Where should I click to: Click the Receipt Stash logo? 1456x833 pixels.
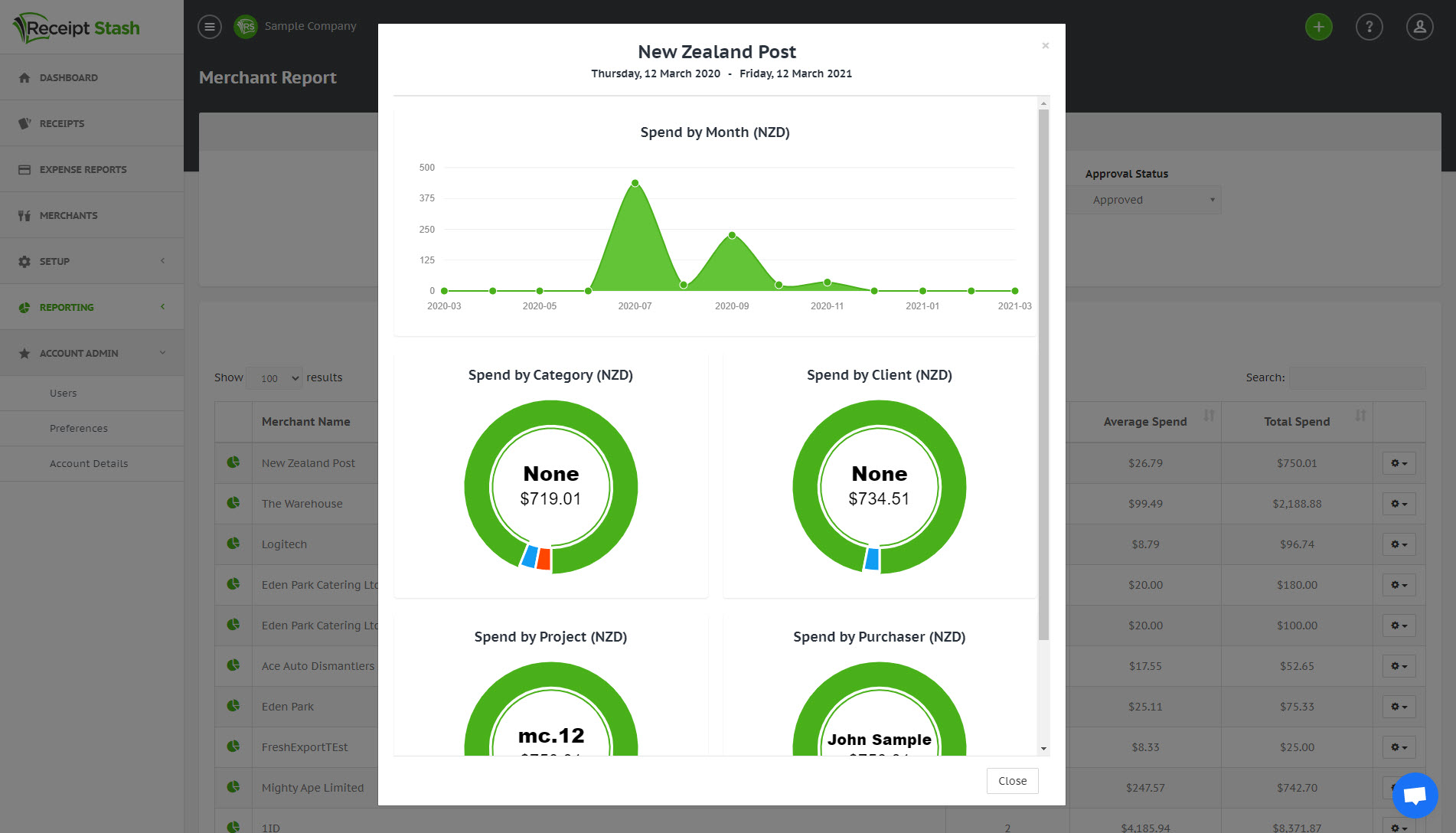77,28
